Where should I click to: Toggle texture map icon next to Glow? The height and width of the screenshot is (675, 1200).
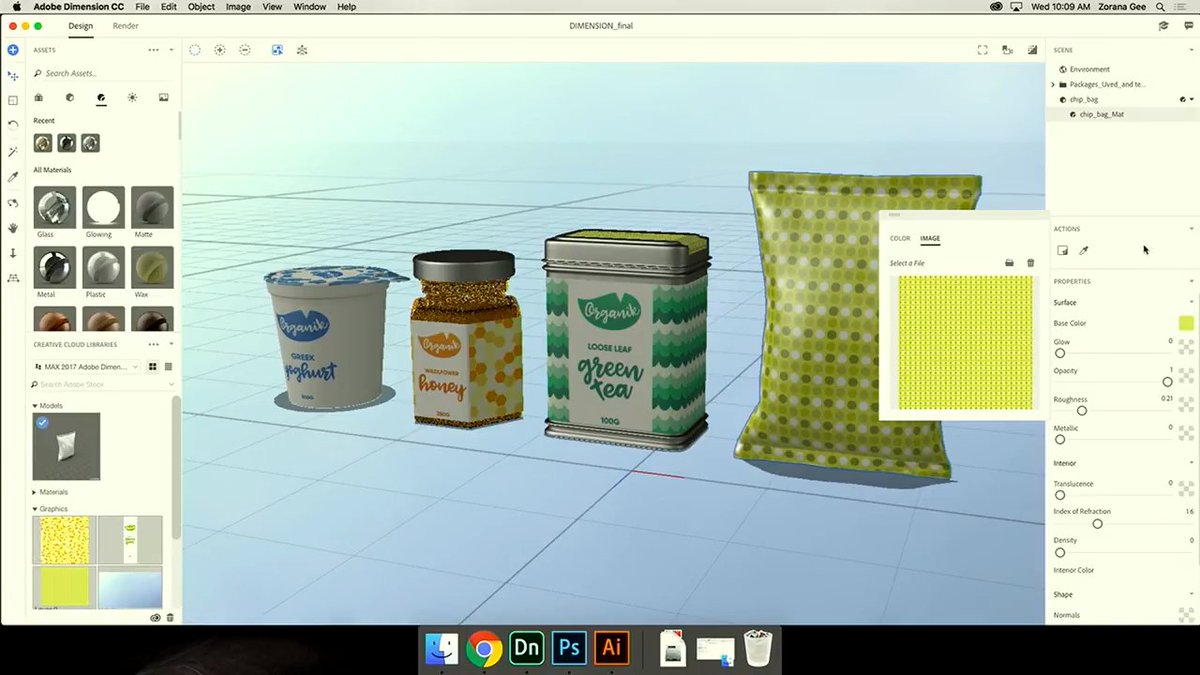coord(1186,347)
